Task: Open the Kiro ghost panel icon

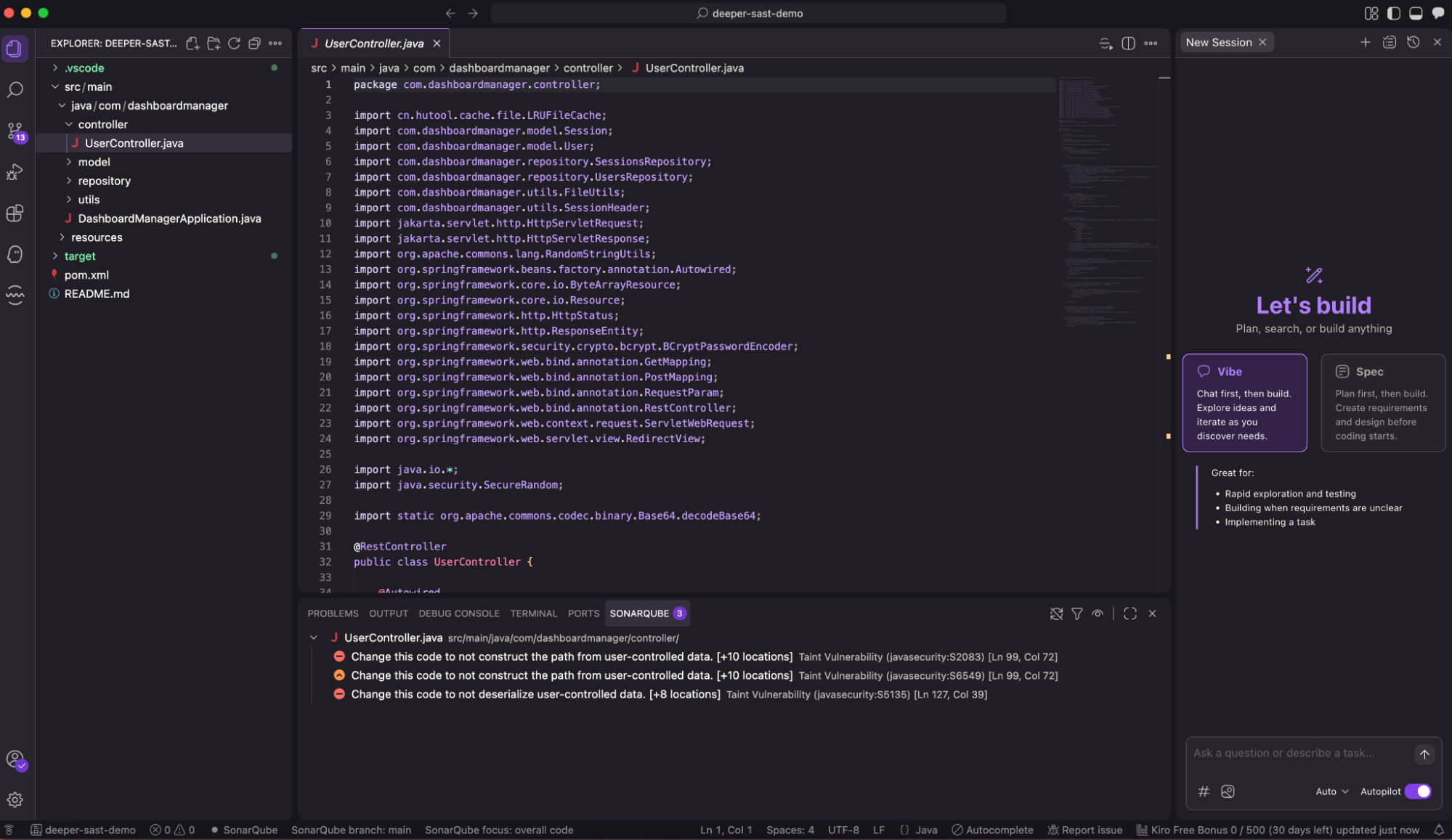Action: point(15,254)
